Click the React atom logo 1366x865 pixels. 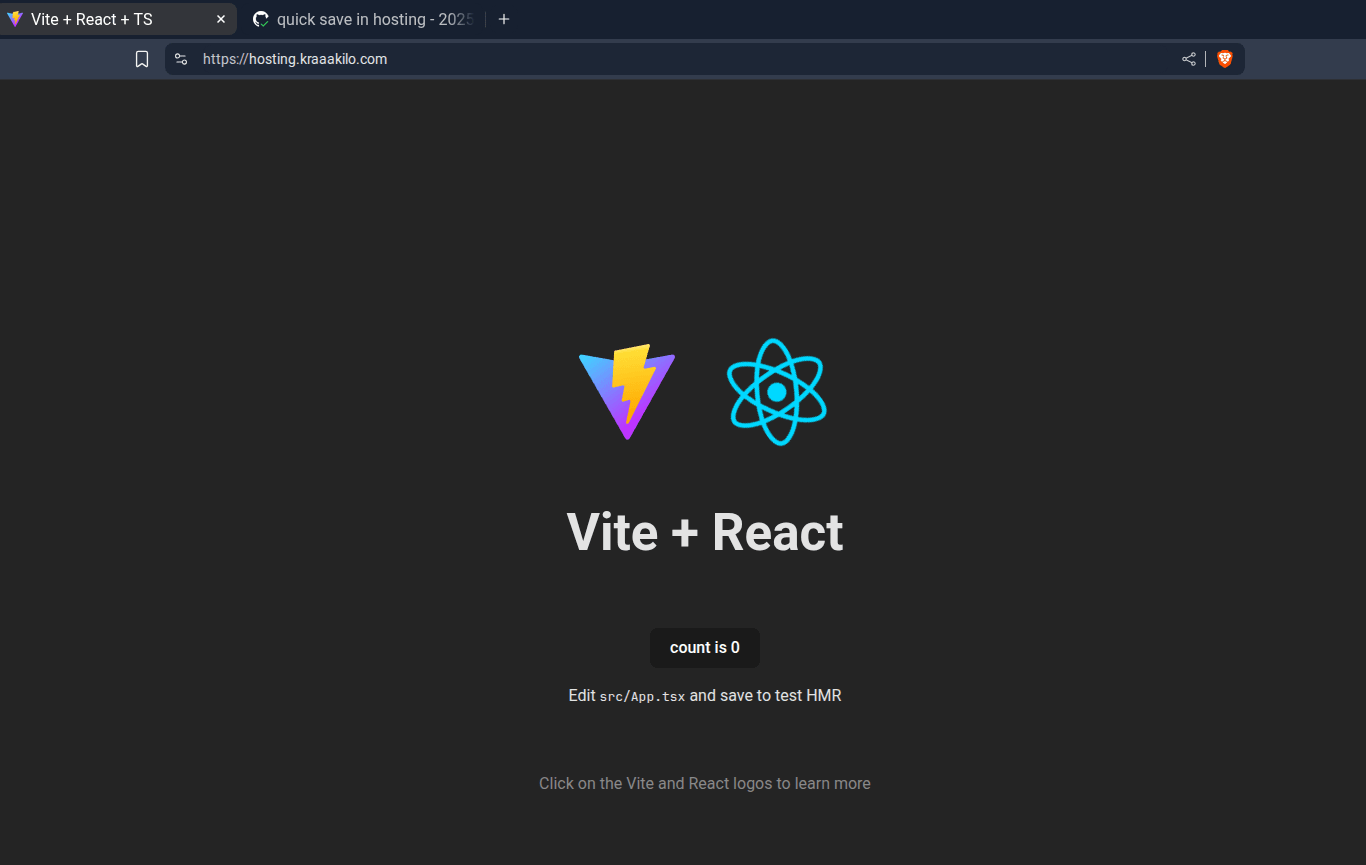click(x=777, y=391)
